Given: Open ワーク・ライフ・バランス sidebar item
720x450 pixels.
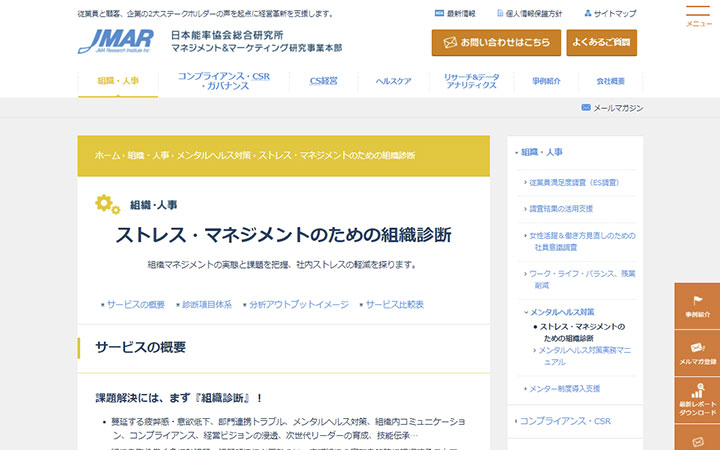Looking at the screenshot, I should click(x=580, y=279).
